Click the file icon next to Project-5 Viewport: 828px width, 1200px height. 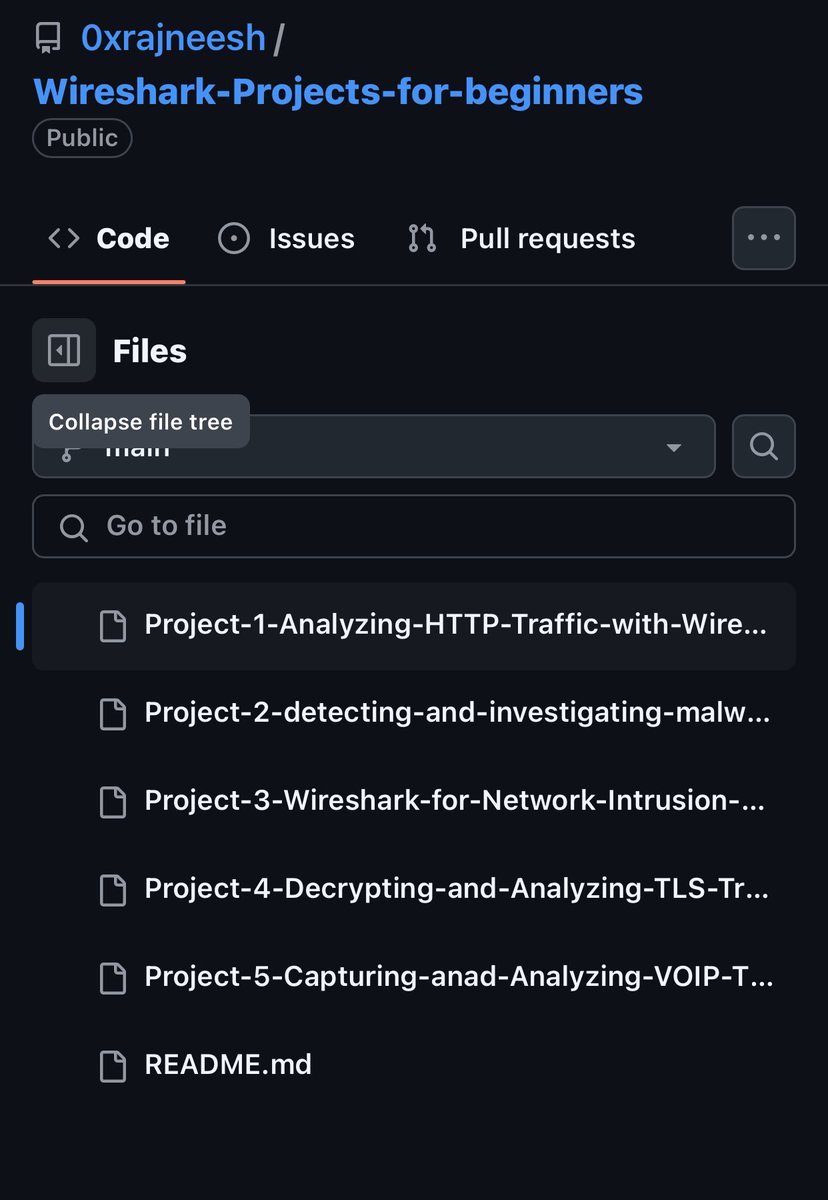pos(113,977)
